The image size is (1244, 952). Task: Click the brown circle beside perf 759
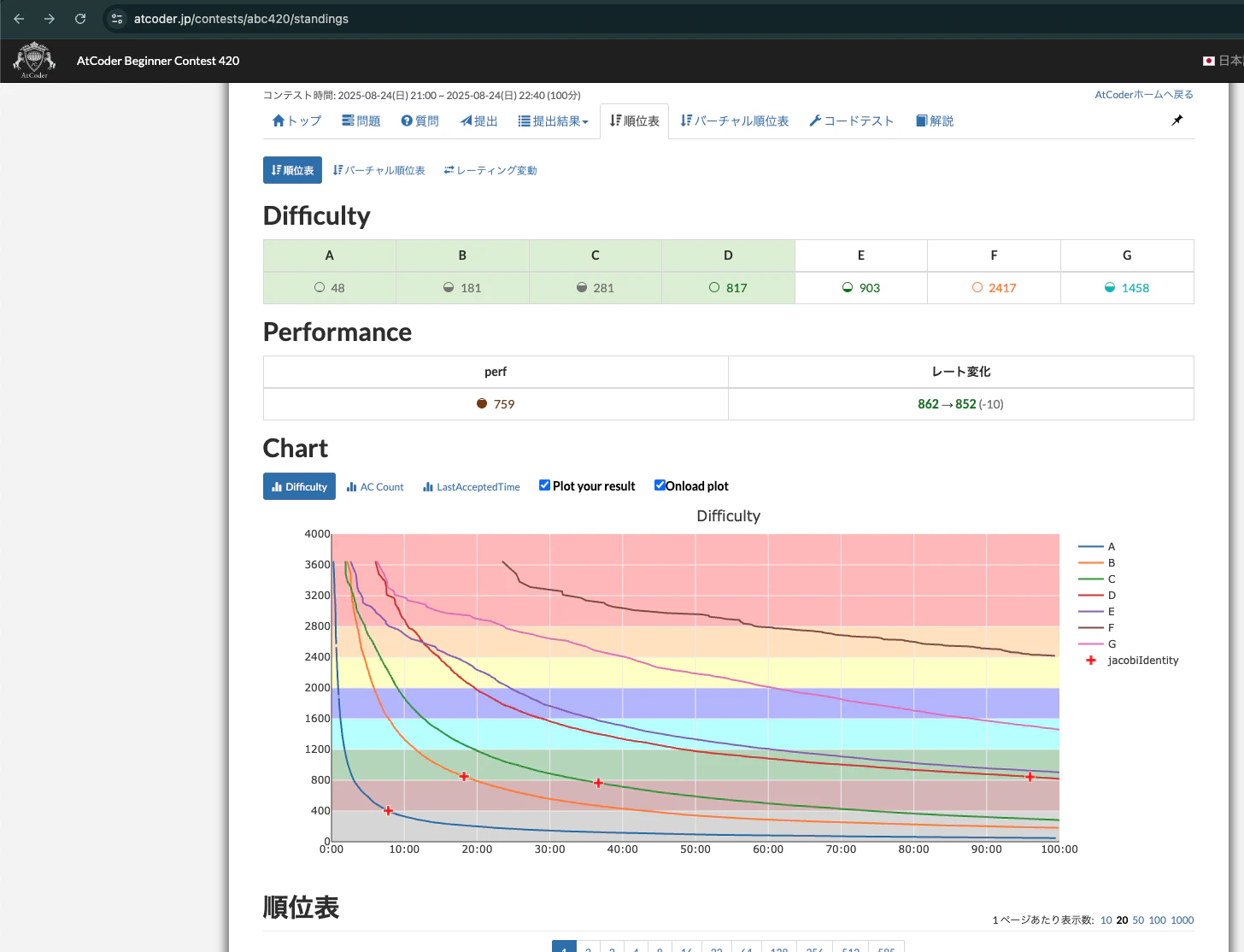coord(482,403)
